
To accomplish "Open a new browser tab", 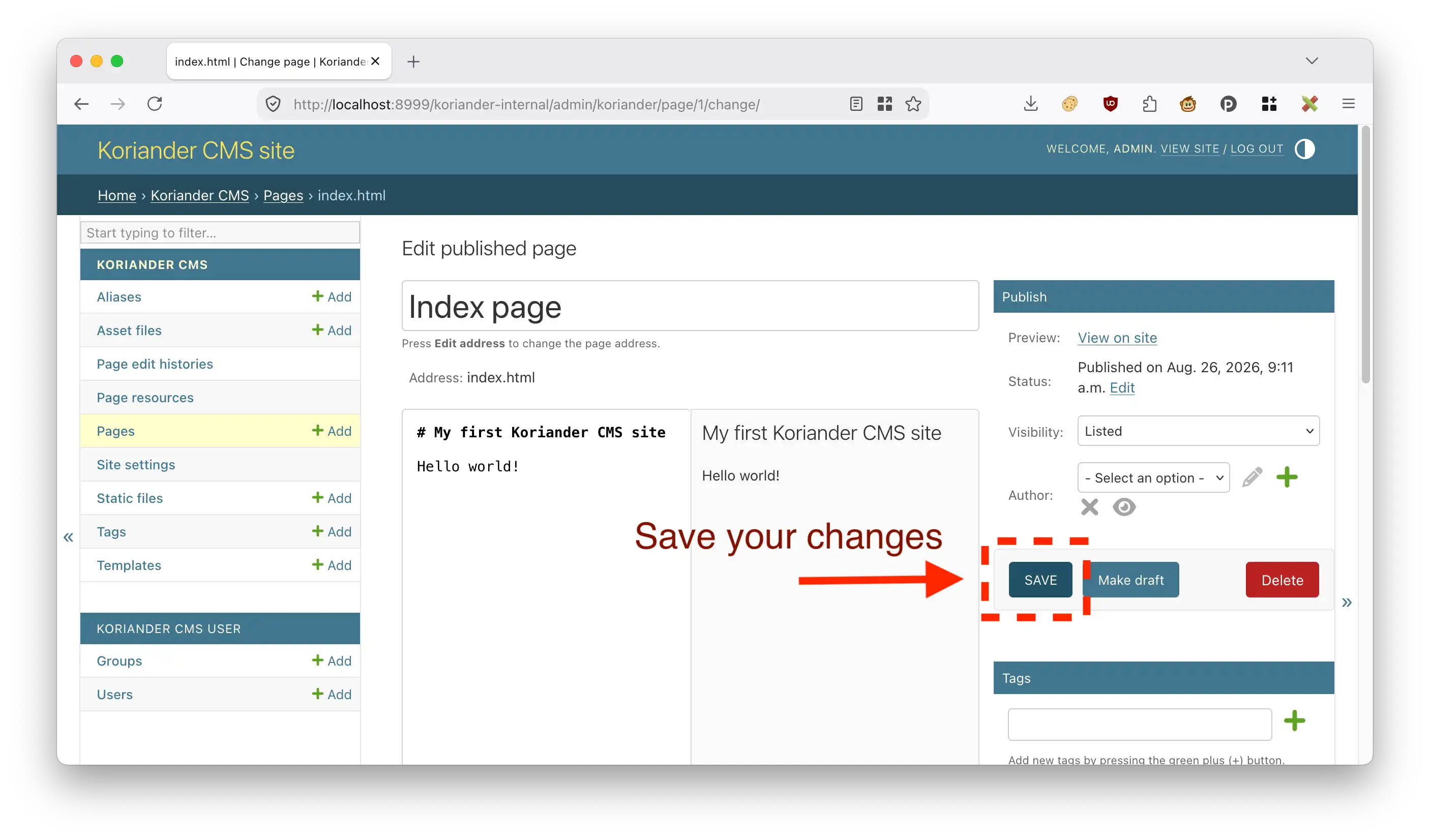I will pyautogui.click(x=413, y=62).
